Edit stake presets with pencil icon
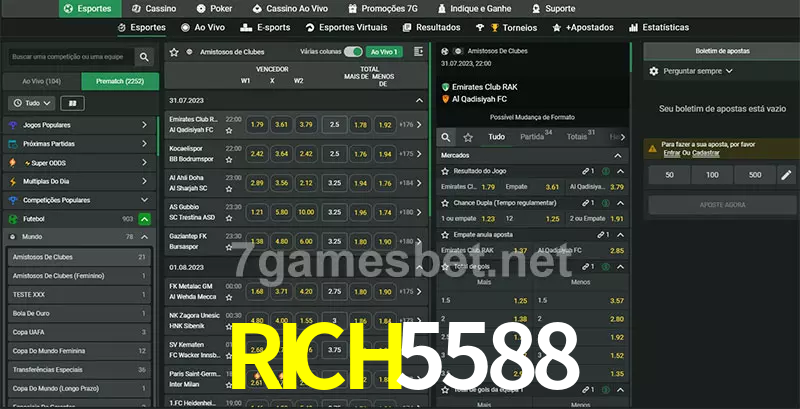 coord(786,175)
